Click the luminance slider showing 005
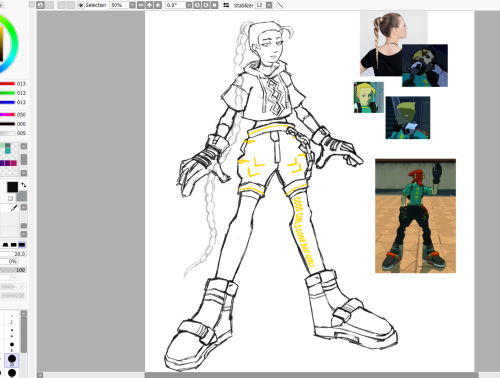 click(x=8, y=133)
